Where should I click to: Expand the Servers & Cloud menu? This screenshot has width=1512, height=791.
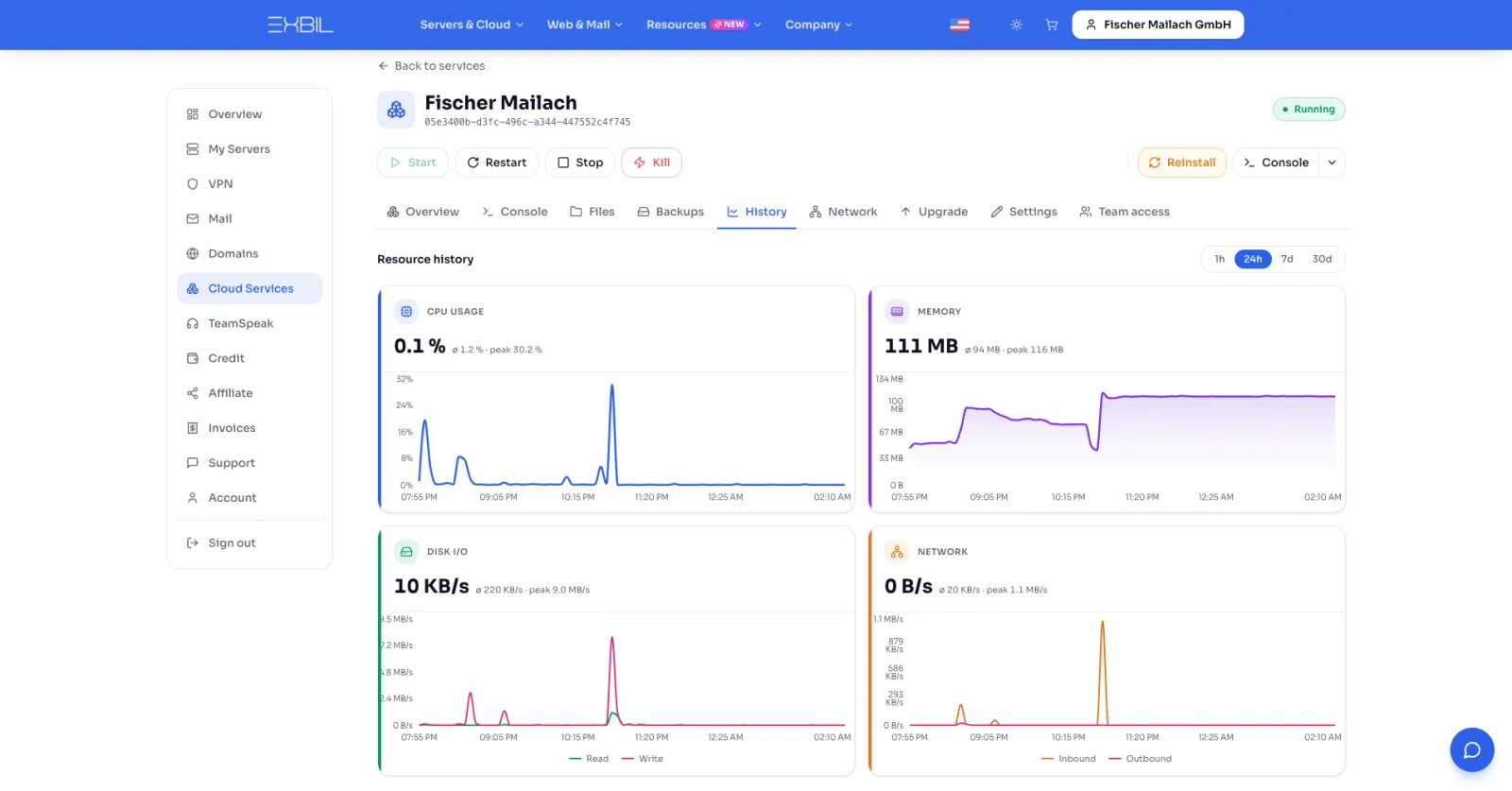[x=472, y=25]
